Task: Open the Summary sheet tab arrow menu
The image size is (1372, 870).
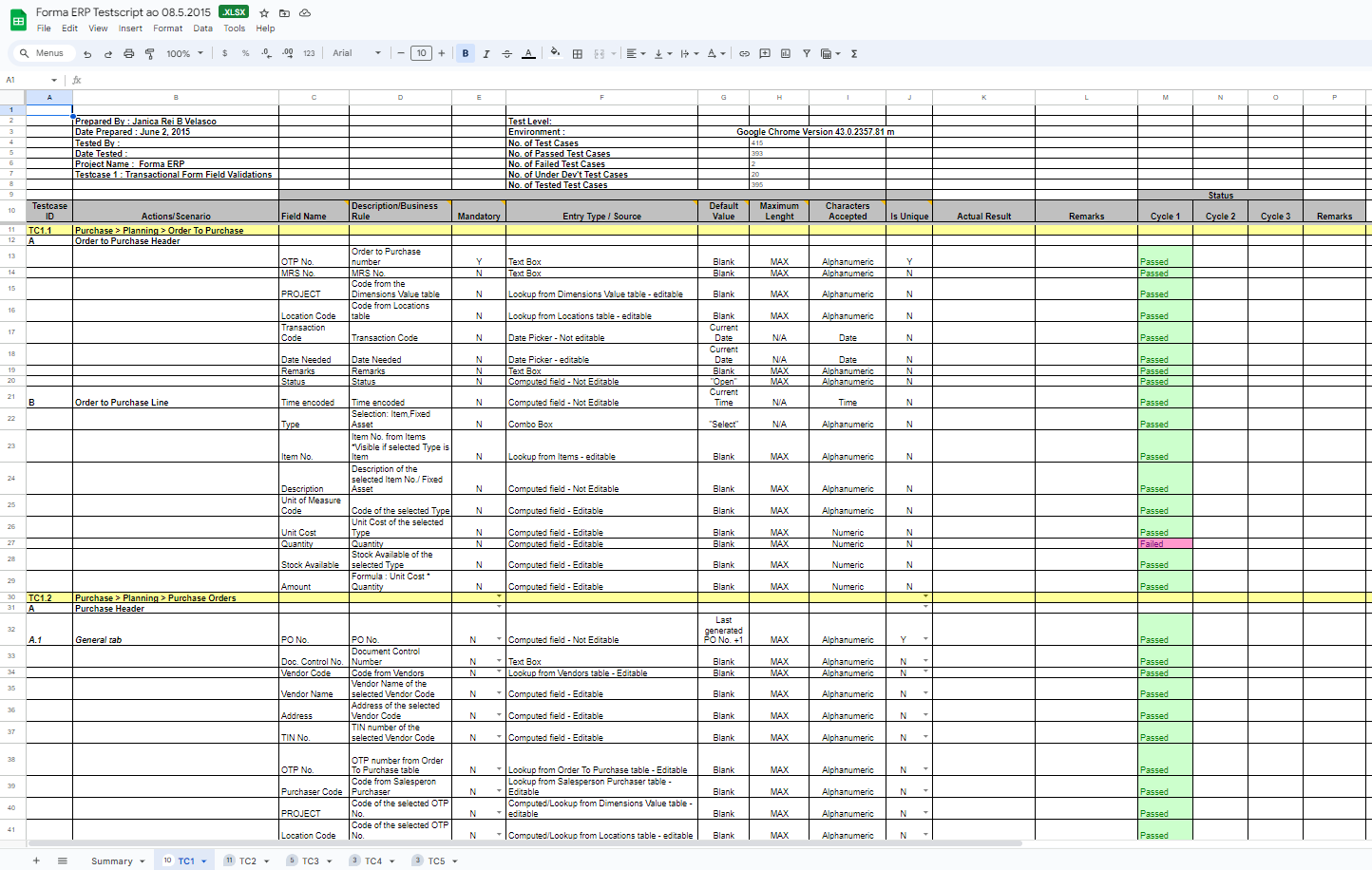Action: coord(143,861)
